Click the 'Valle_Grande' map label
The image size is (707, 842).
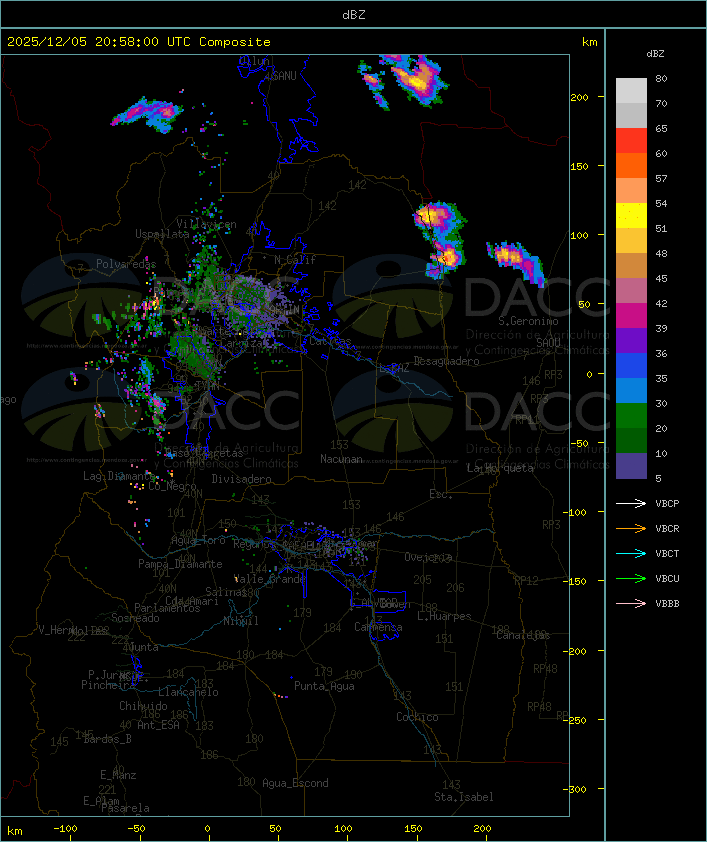point(270,579)
